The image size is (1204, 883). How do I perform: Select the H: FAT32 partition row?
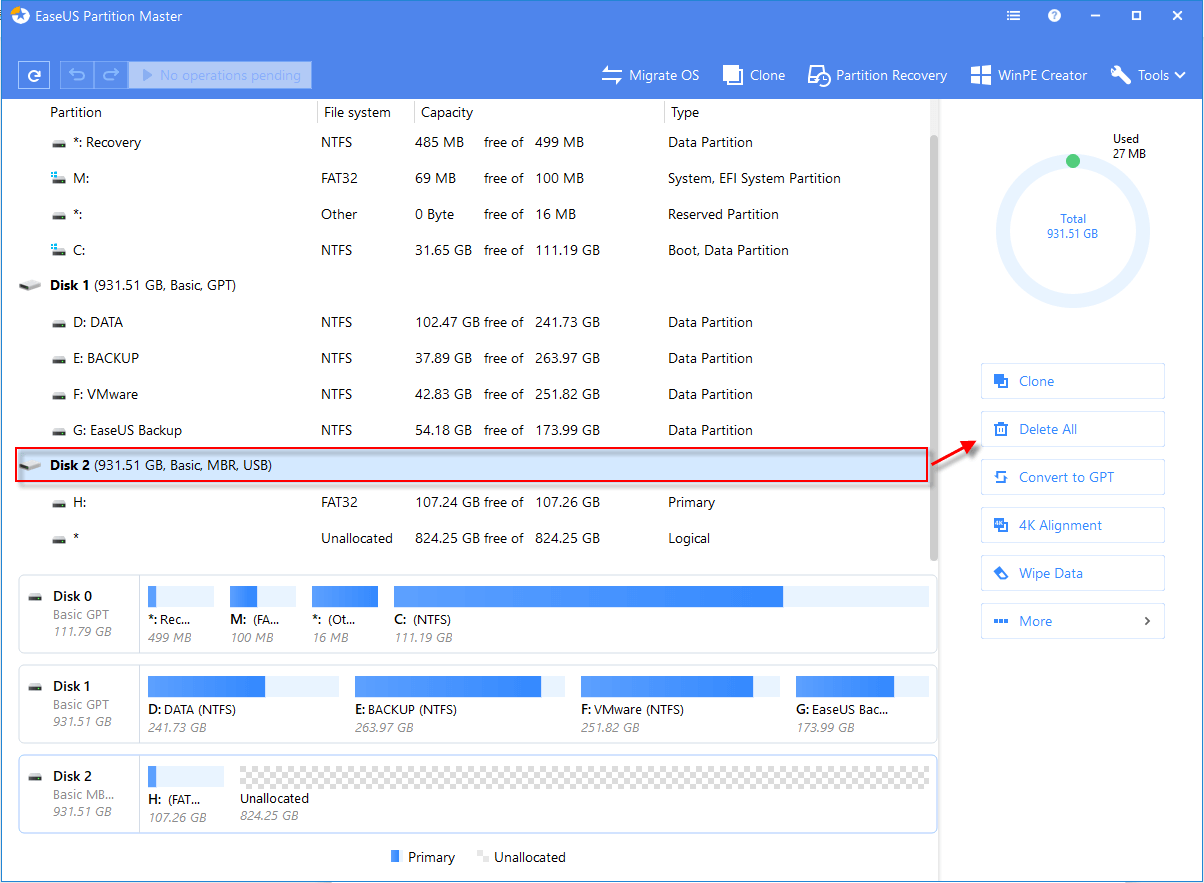click(472, 502)
